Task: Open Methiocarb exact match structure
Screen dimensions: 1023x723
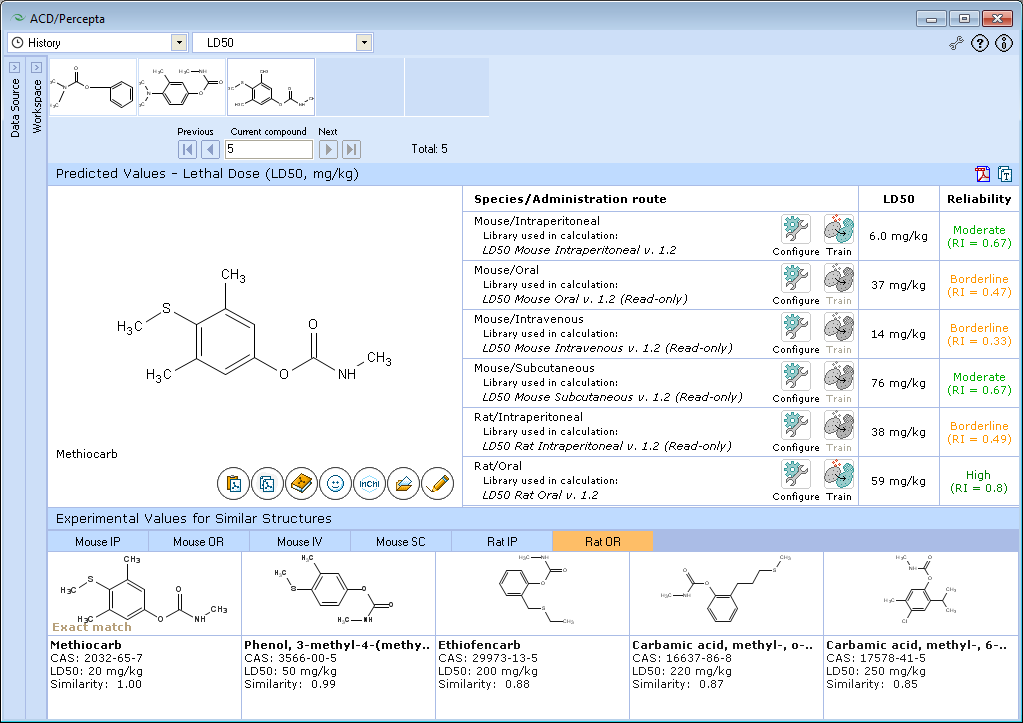Action: tap(144, 594)
